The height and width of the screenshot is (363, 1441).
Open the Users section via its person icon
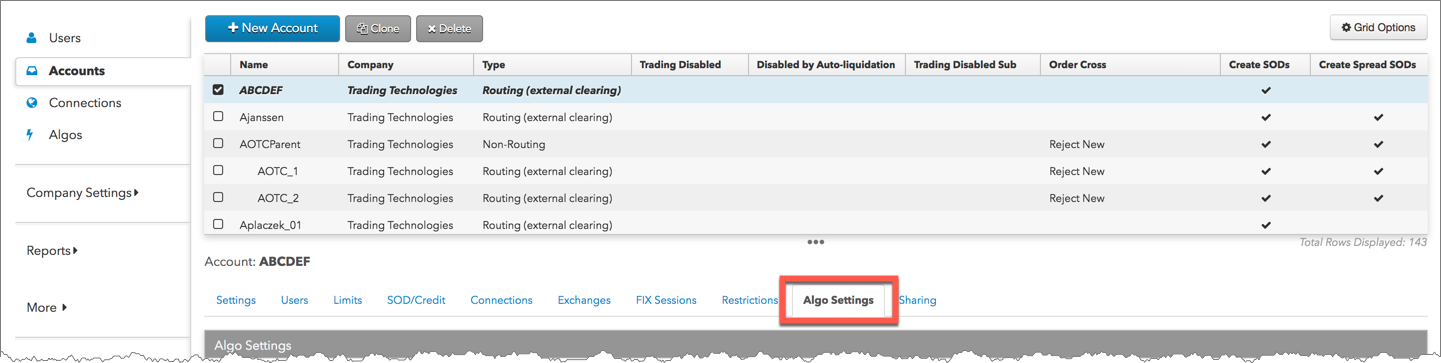coord(31,38)
